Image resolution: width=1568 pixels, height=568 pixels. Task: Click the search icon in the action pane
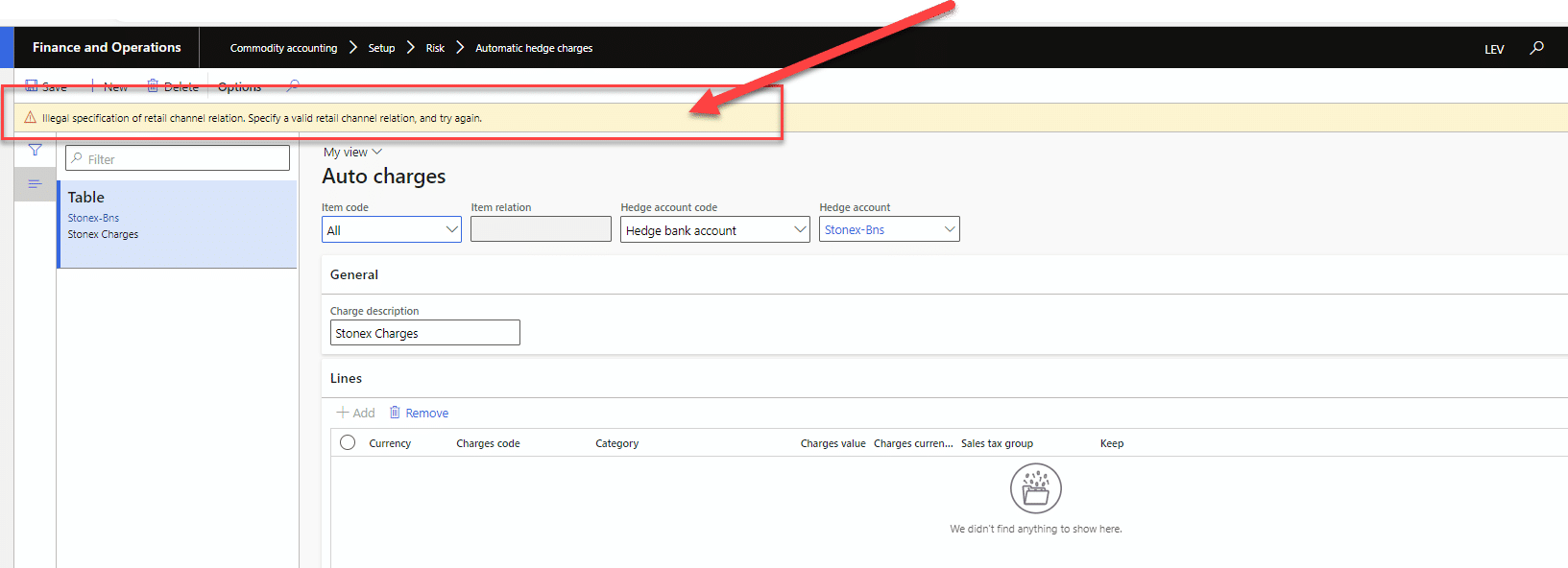click(293, 86)
